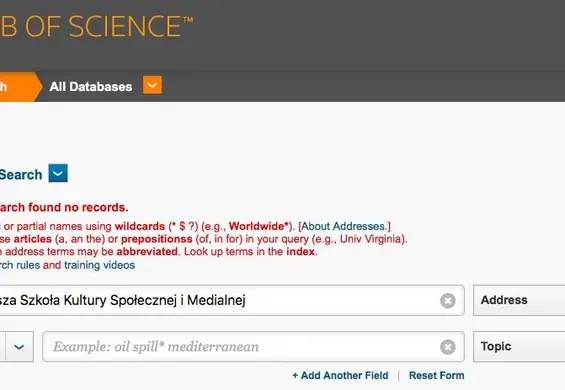Click the Search heading text
The width and height of the screenshot is (565, 390).
pos(21,175)
